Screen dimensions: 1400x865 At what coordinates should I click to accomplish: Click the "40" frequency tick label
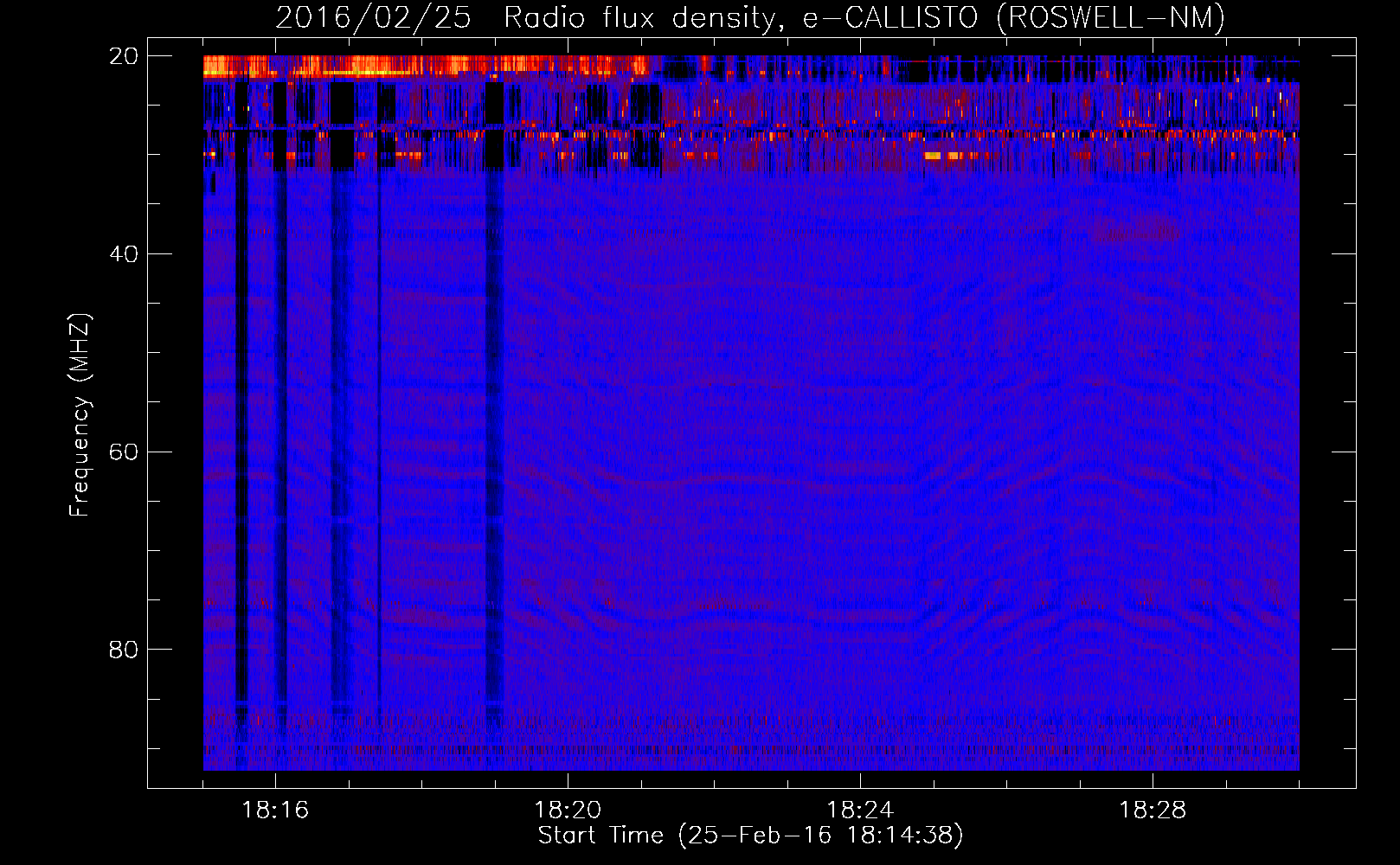pyautogui.click(x=124, y=254)
